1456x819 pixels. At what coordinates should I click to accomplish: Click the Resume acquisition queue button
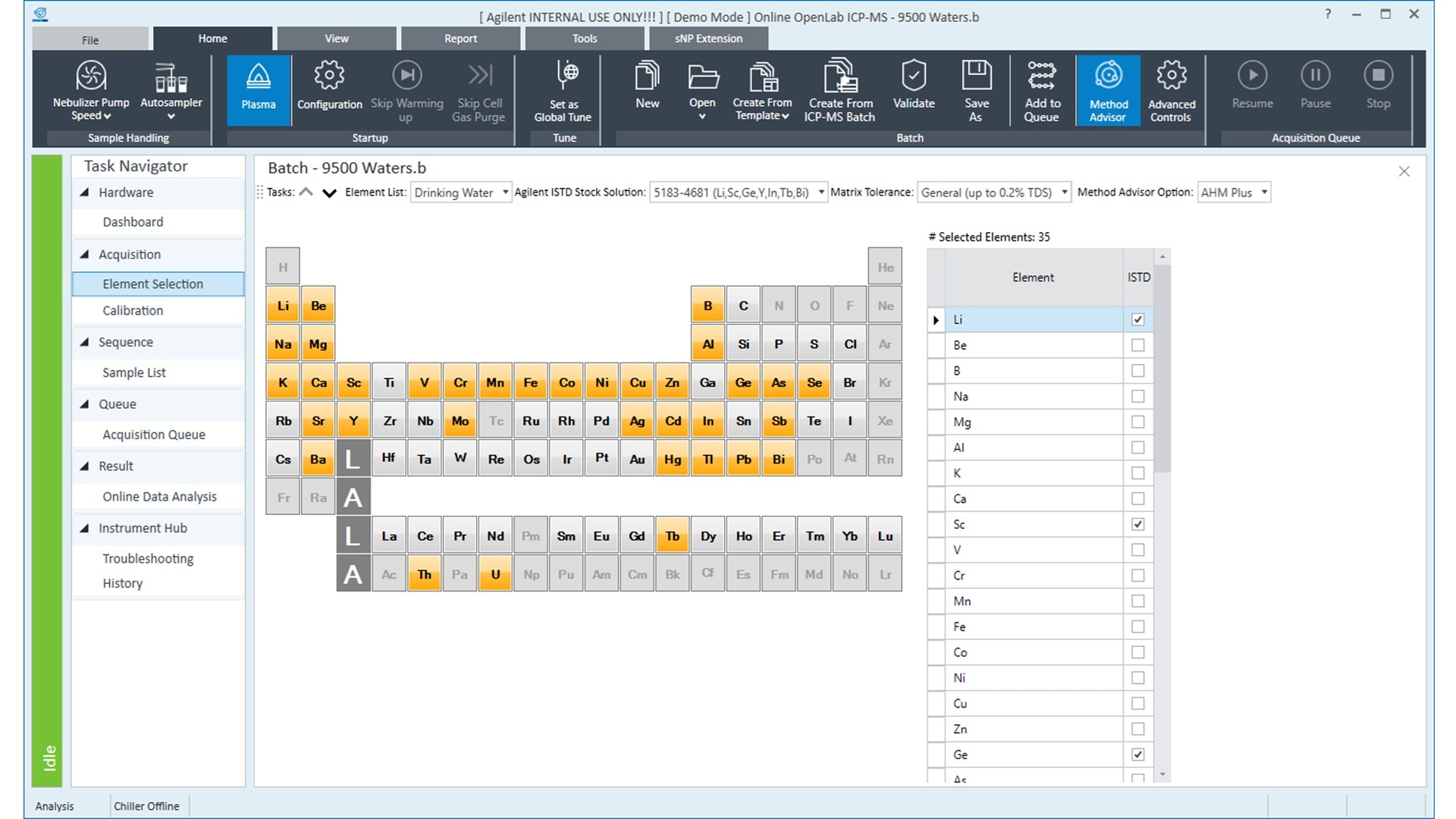pos(1252,85)
